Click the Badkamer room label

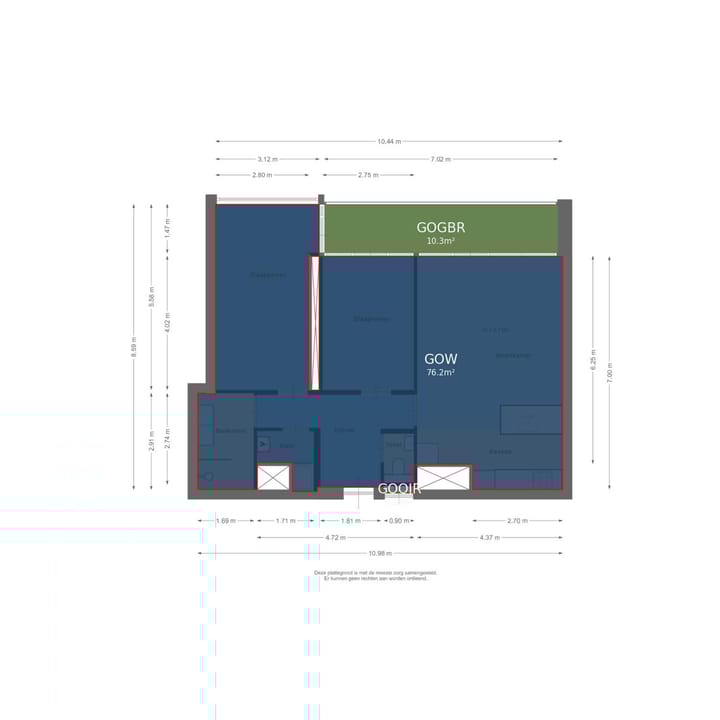(230, 430)
